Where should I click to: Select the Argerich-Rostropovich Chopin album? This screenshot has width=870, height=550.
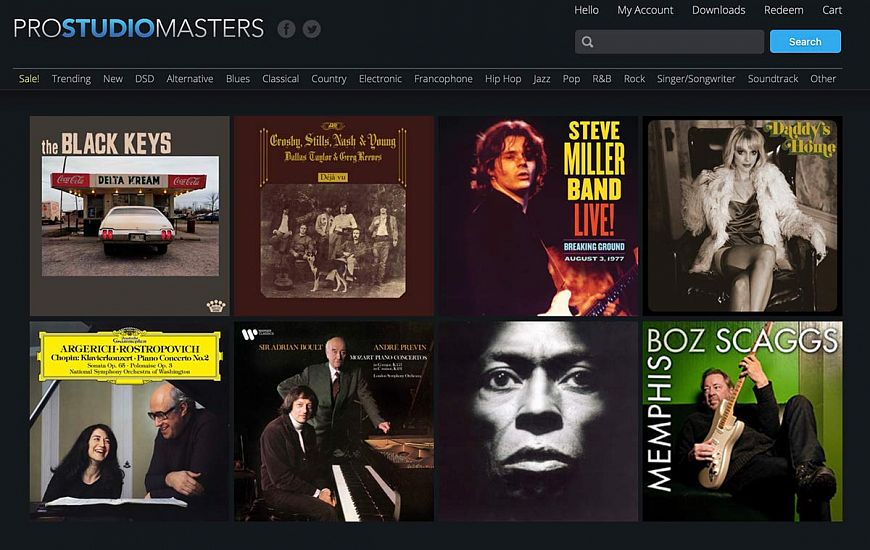130,421
